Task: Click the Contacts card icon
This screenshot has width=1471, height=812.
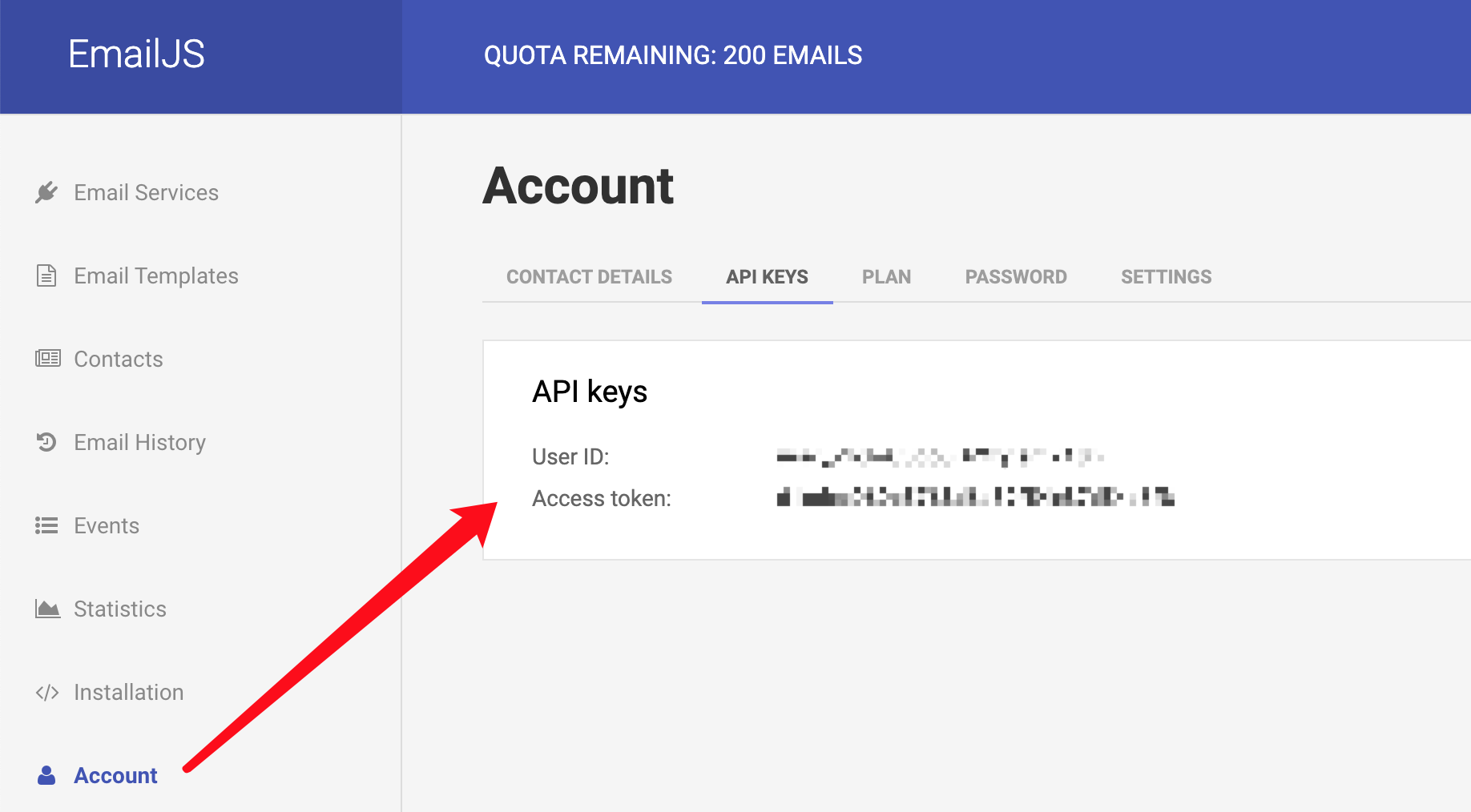Action: click(x=47, y=359)
